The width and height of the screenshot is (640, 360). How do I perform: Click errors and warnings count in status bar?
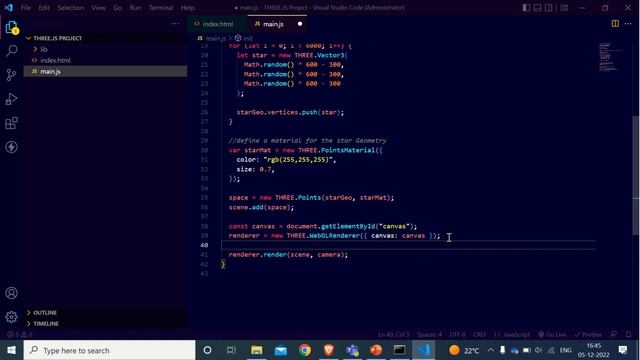pyautogui.click(x=20, y=335)
